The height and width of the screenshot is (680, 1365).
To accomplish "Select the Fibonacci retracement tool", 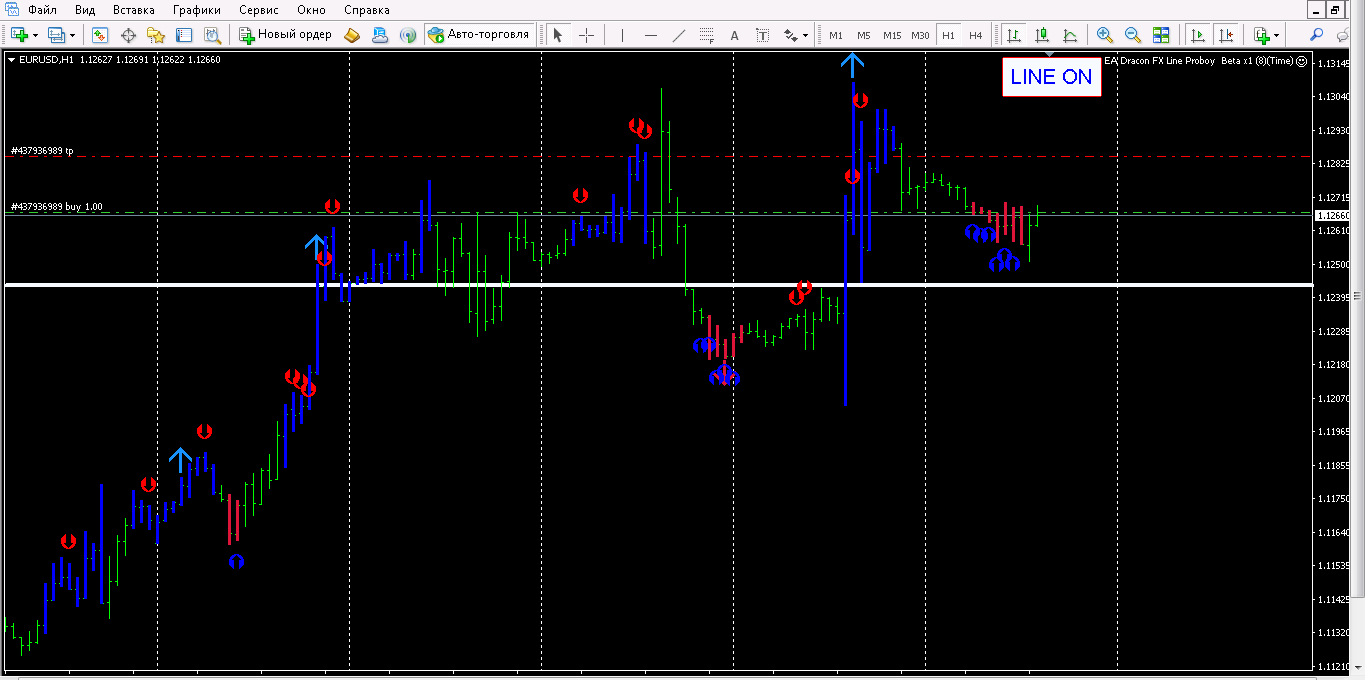I will click(707, 35).
